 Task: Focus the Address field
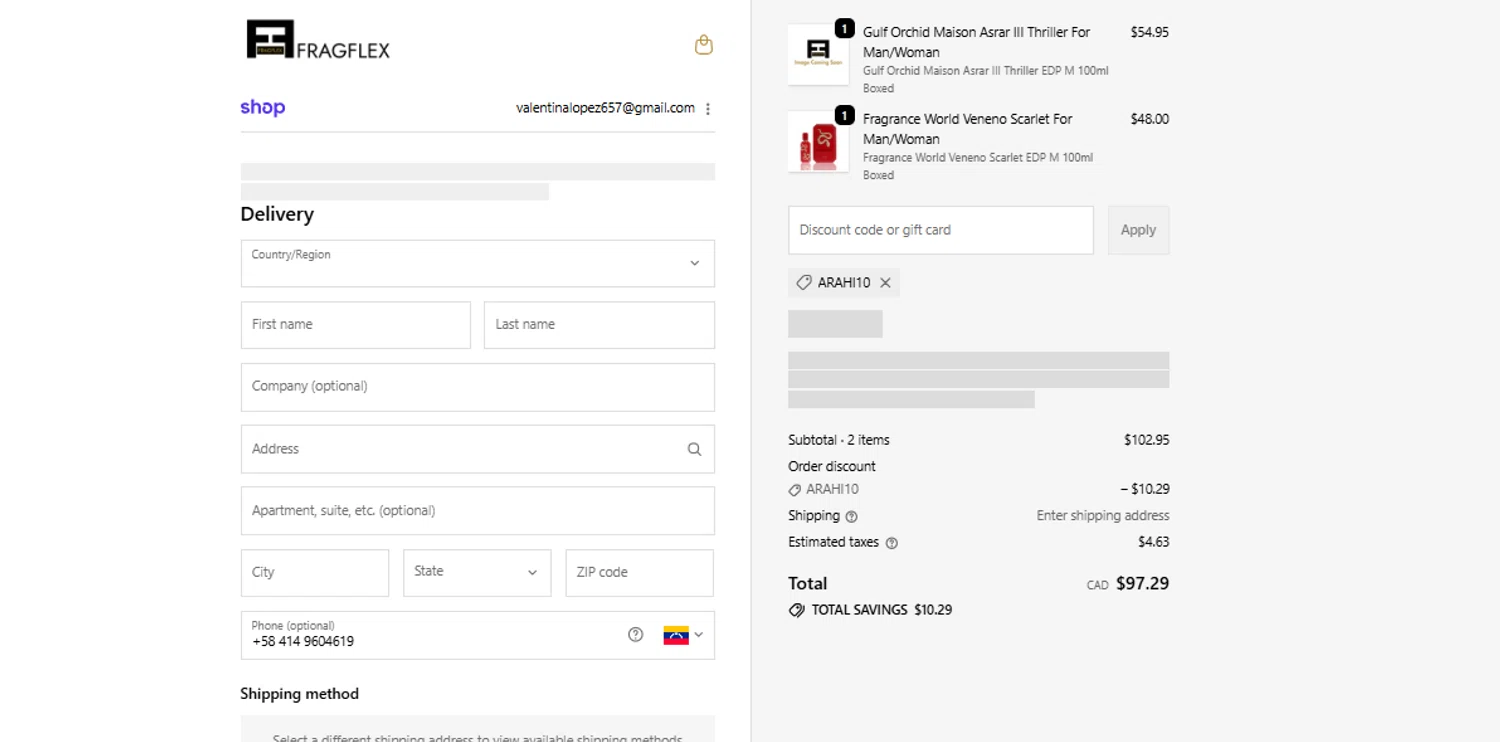pos(478,449)
